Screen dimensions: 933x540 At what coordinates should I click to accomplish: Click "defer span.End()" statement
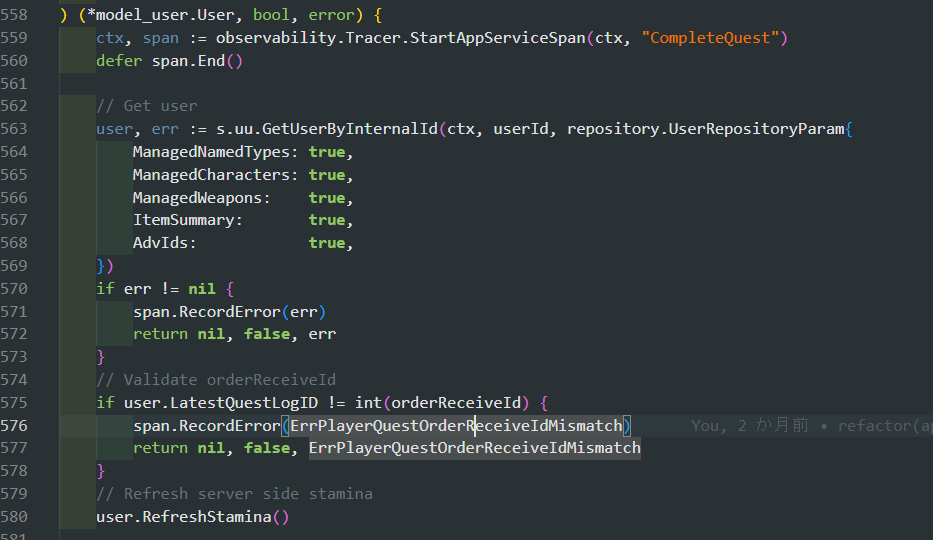[x=170, y=61]
